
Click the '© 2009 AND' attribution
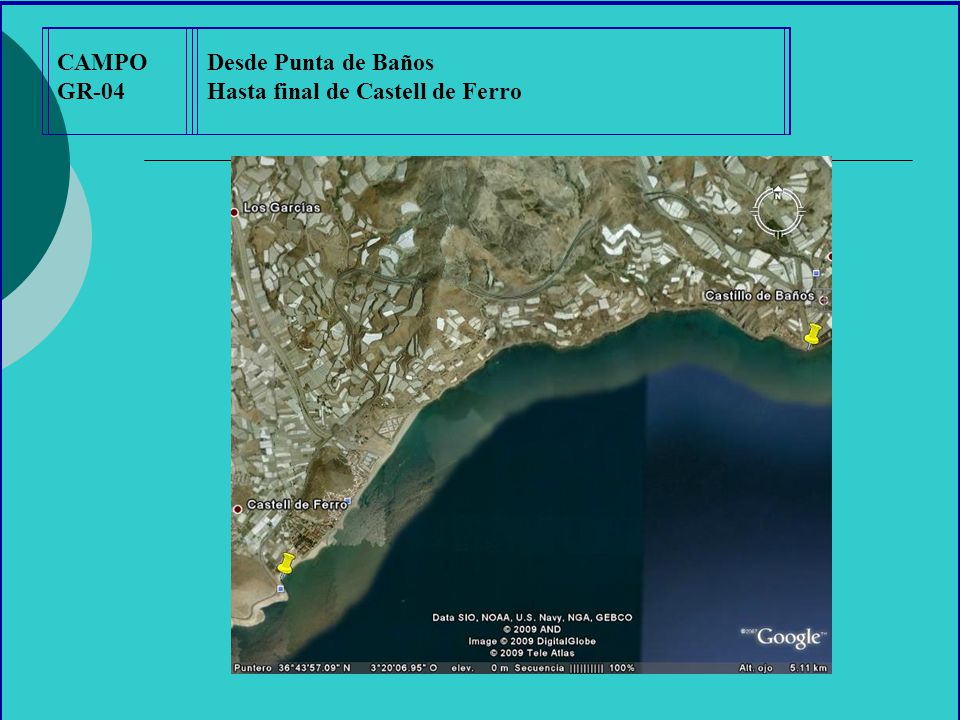[532, 629]
